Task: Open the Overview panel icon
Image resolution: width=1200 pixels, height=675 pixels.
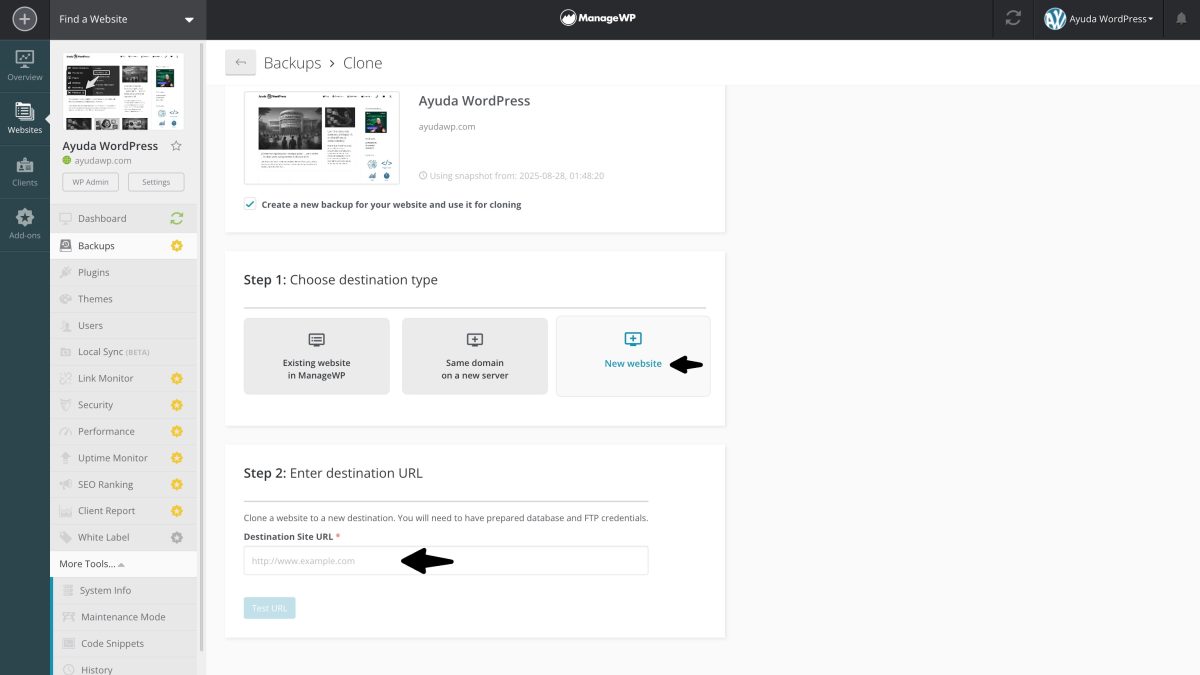Action: click(x=24, y=64)
